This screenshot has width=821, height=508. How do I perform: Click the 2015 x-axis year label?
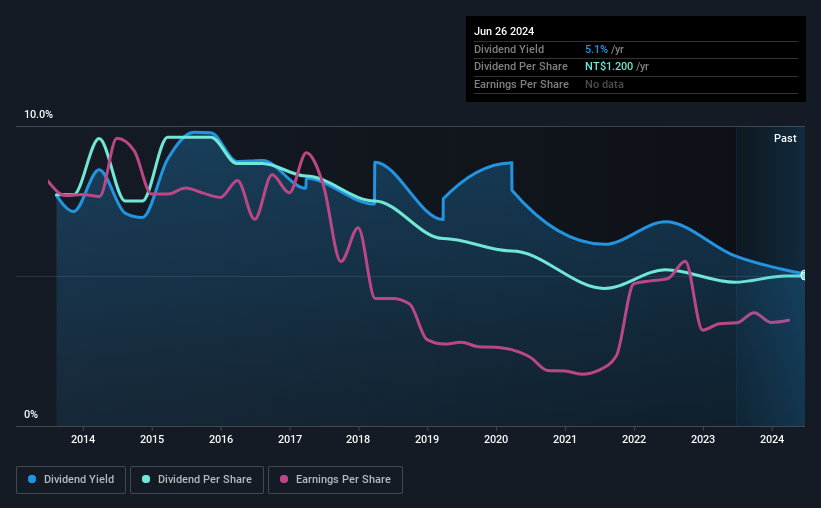pos(152,439)
